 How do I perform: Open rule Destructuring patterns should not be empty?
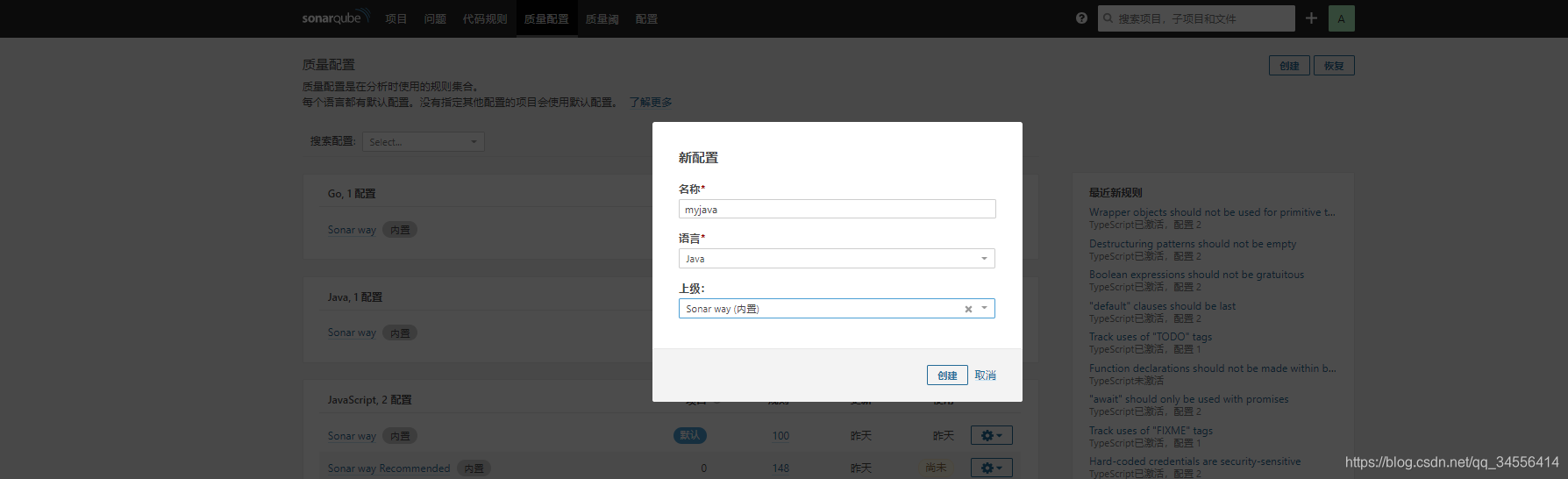tap(1193, 244)
